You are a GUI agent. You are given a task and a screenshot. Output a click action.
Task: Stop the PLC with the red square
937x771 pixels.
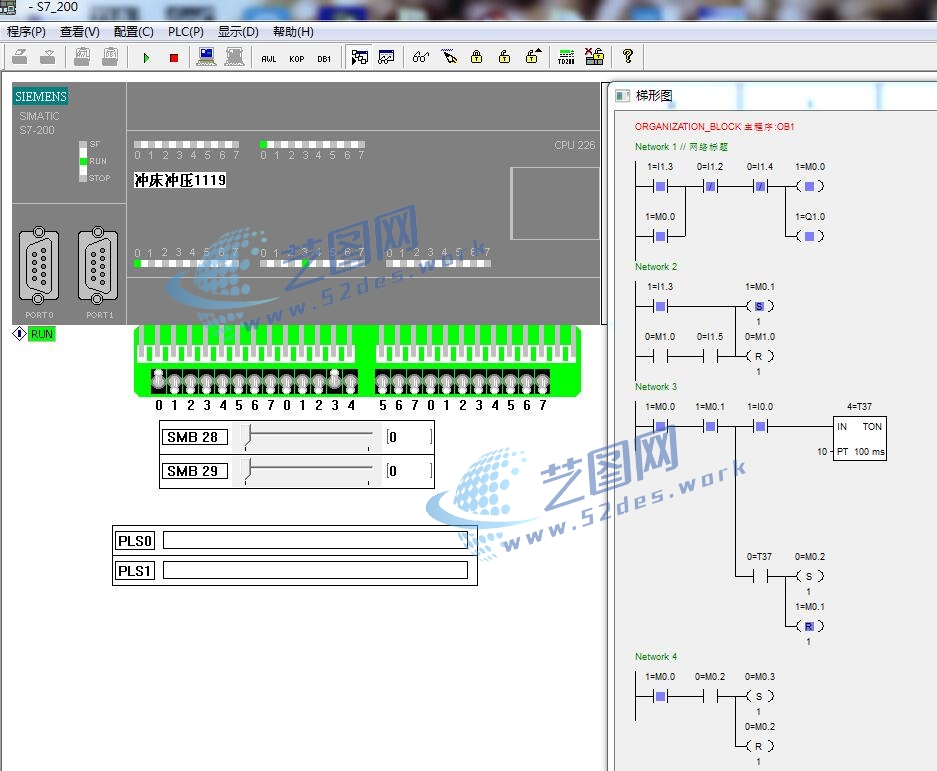click(x=174, y=58)
